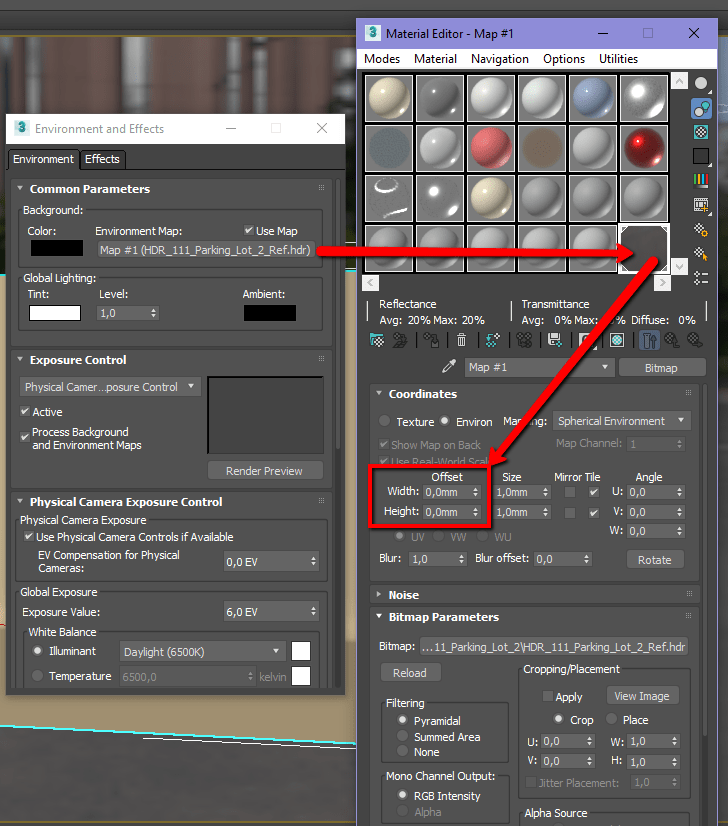
Task: Click the Make Preview filmstrip icon
Action: tap(701, 205)
